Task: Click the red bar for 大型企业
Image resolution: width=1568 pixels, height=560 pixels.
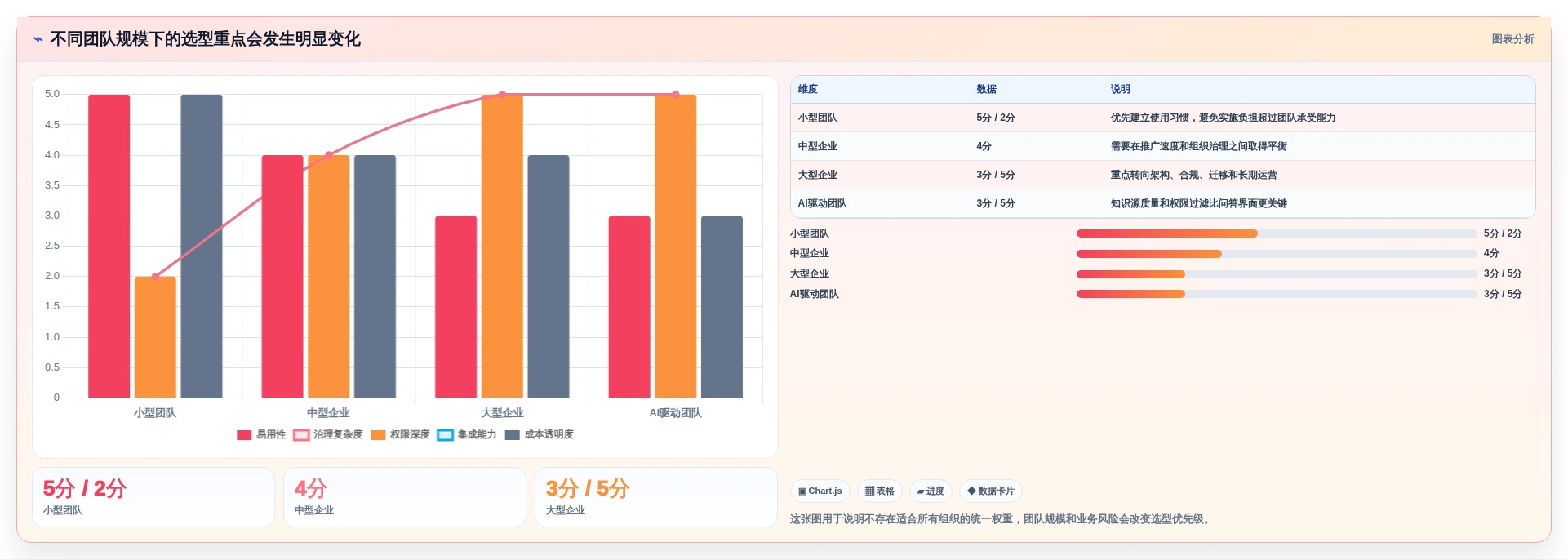Action: (456, 307)
